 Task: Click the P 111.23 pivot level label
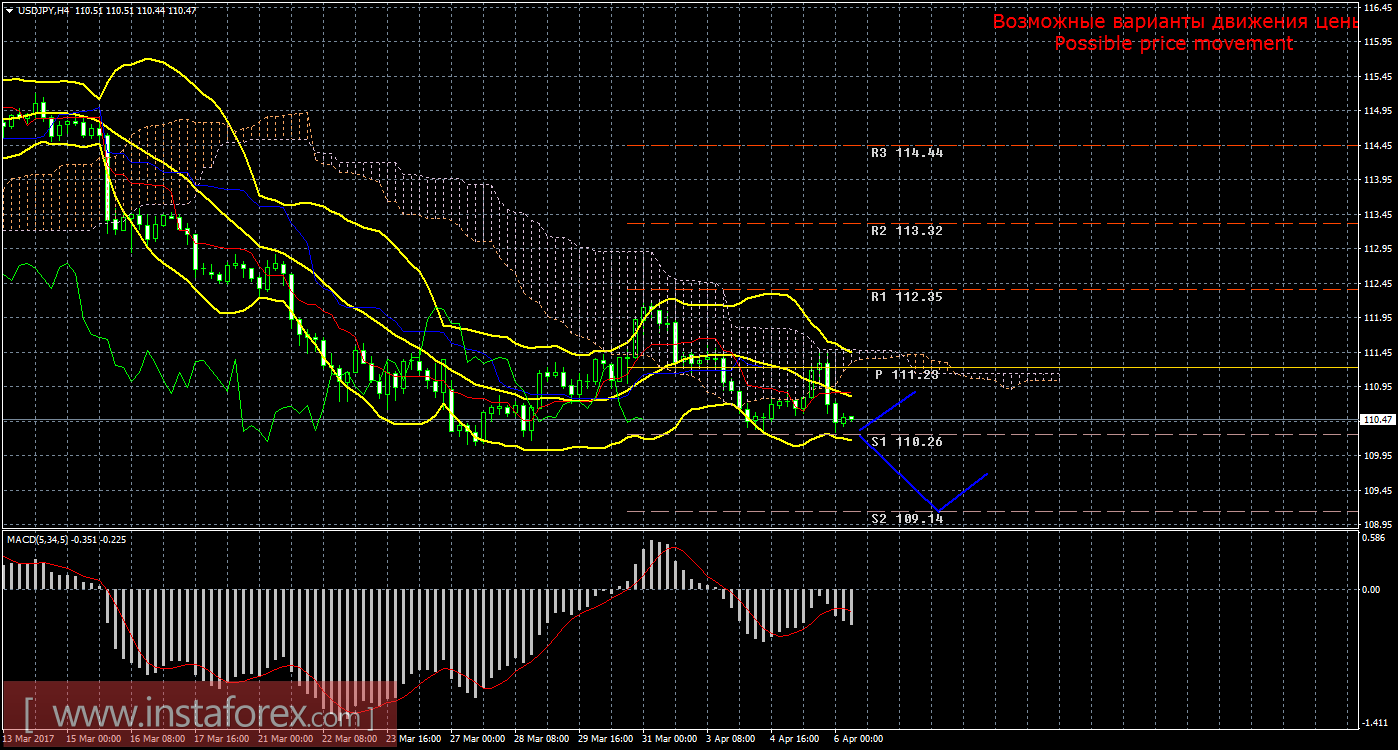point(906,374)
